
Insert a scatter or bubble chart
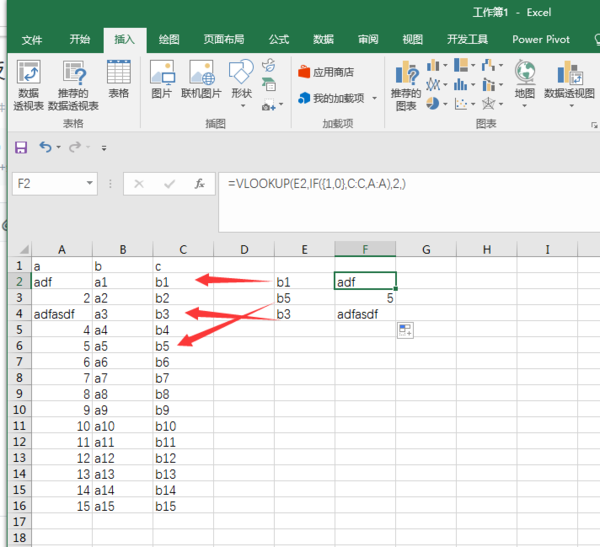tap(461, 104)
